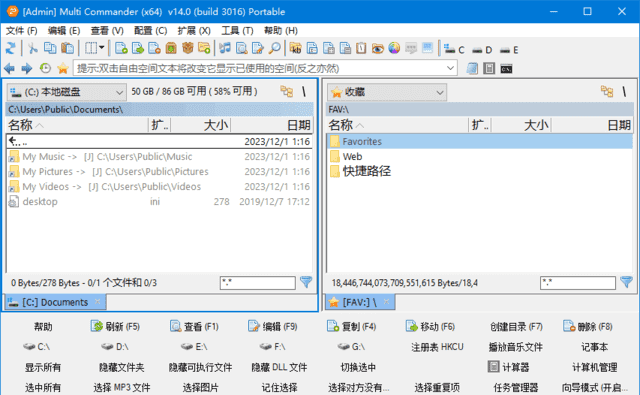This screenshot has height=395, width=640.
Task: Sort right panel by 日期 column header
Action: tap(592, 125)
